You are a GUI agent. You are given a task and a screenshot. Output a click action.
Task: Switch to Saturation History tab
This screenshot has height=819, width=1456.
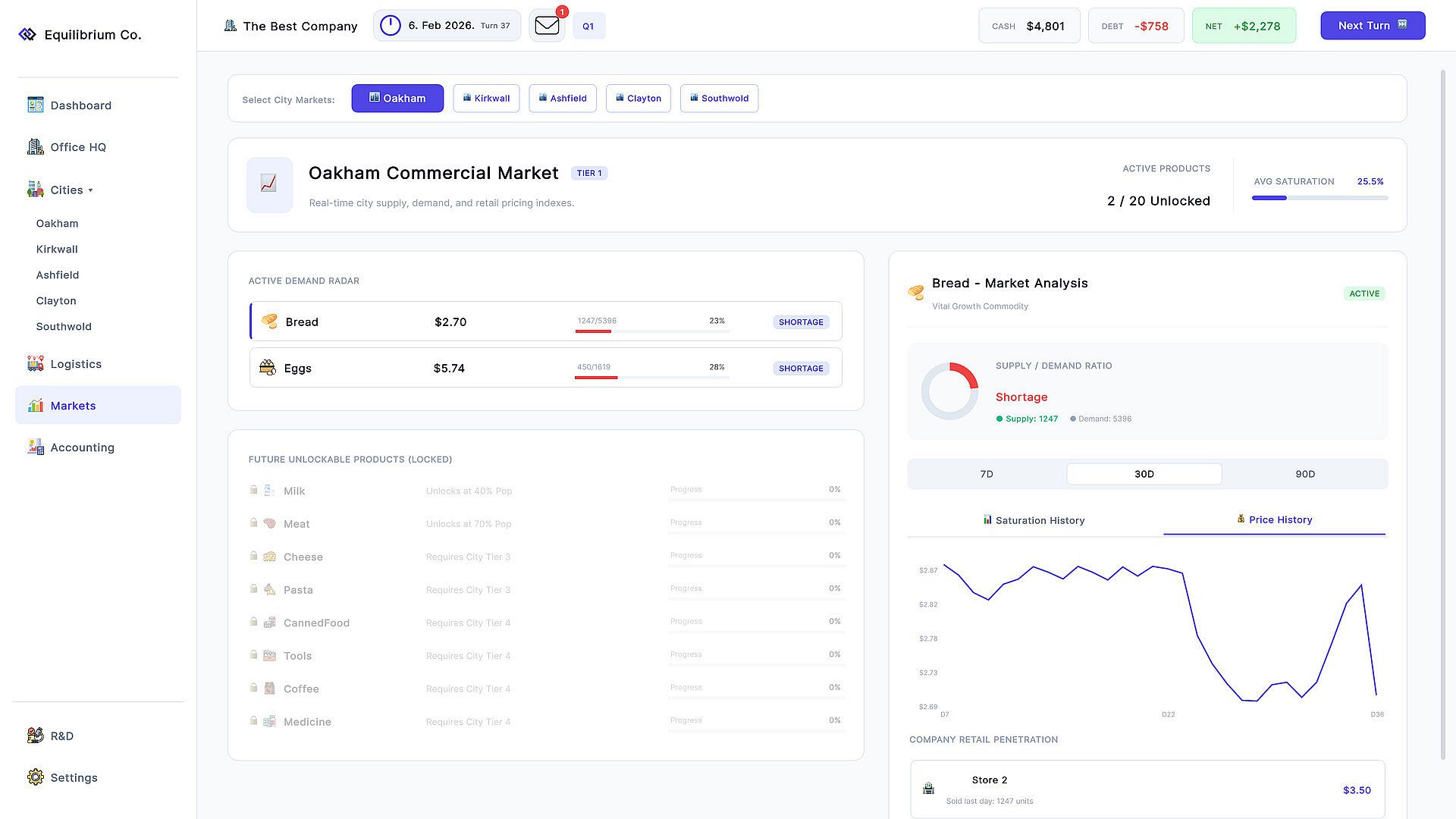pos(1034,520)
